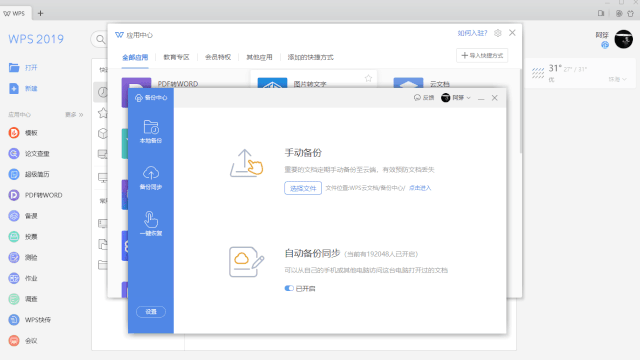Click the 导入快捷方式 button
This screenshot has height=360, width=640.
(x=482, y=56)
